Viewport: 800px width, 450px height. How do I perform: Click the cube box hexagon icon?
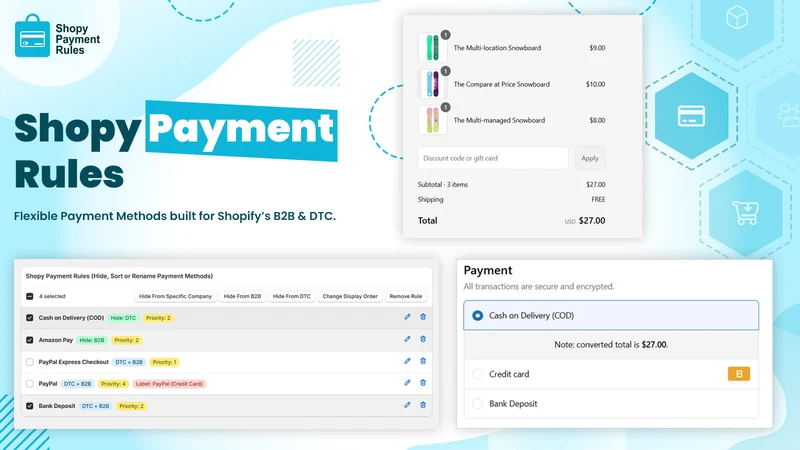[737, 19]
